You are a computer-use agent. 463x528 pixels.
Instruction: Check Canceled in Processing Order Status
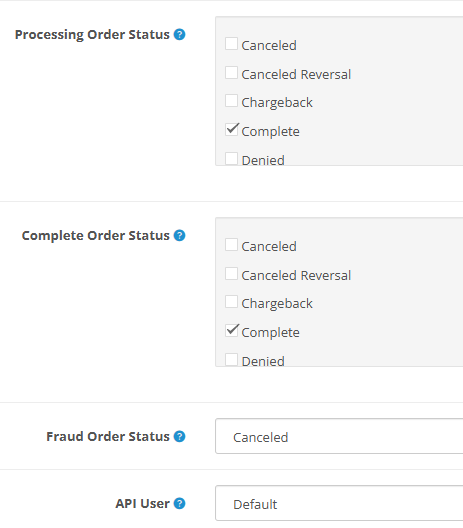(231, 44)
